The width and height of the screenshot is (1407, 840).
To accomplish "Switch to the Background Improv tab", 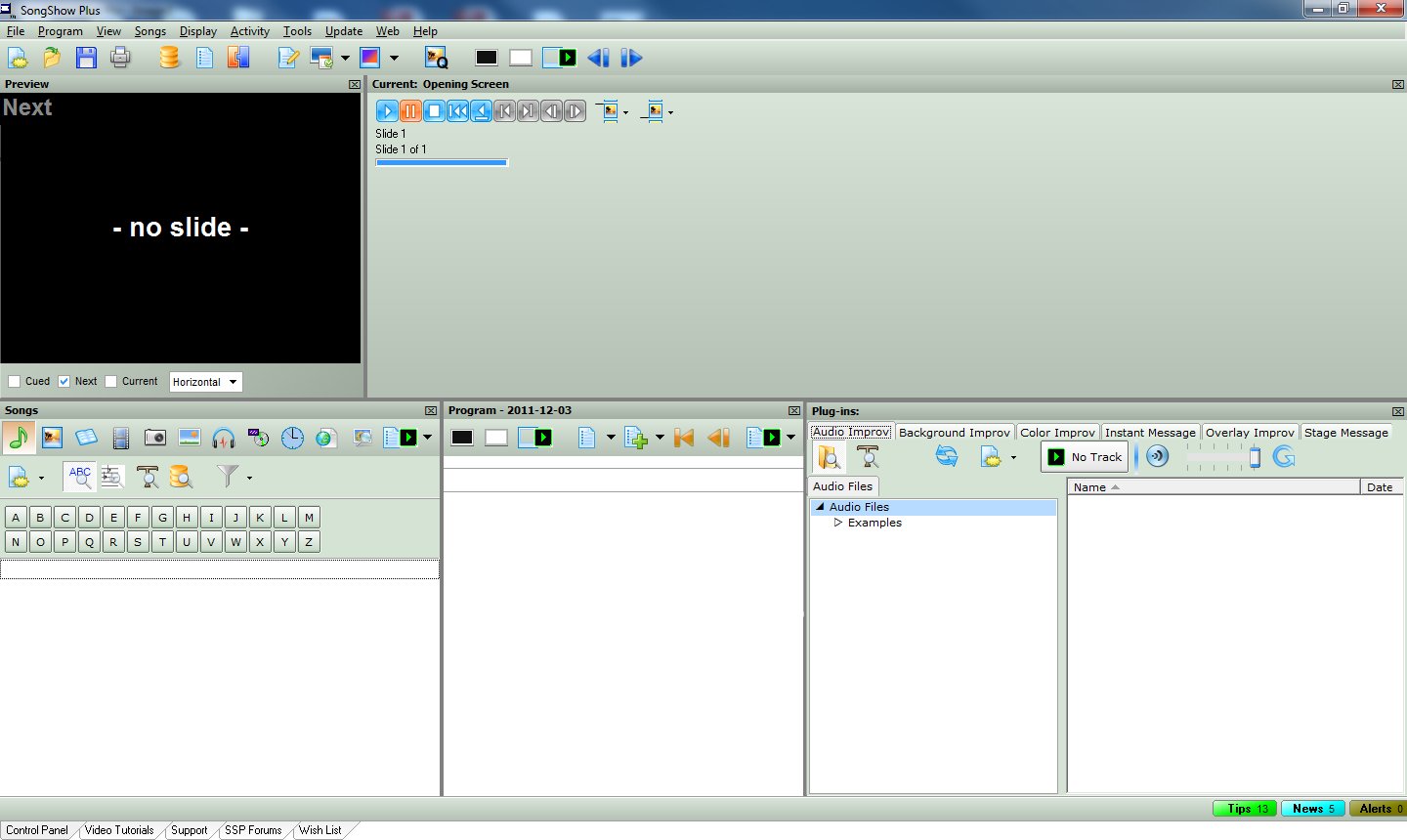I will tap(955, 433).
